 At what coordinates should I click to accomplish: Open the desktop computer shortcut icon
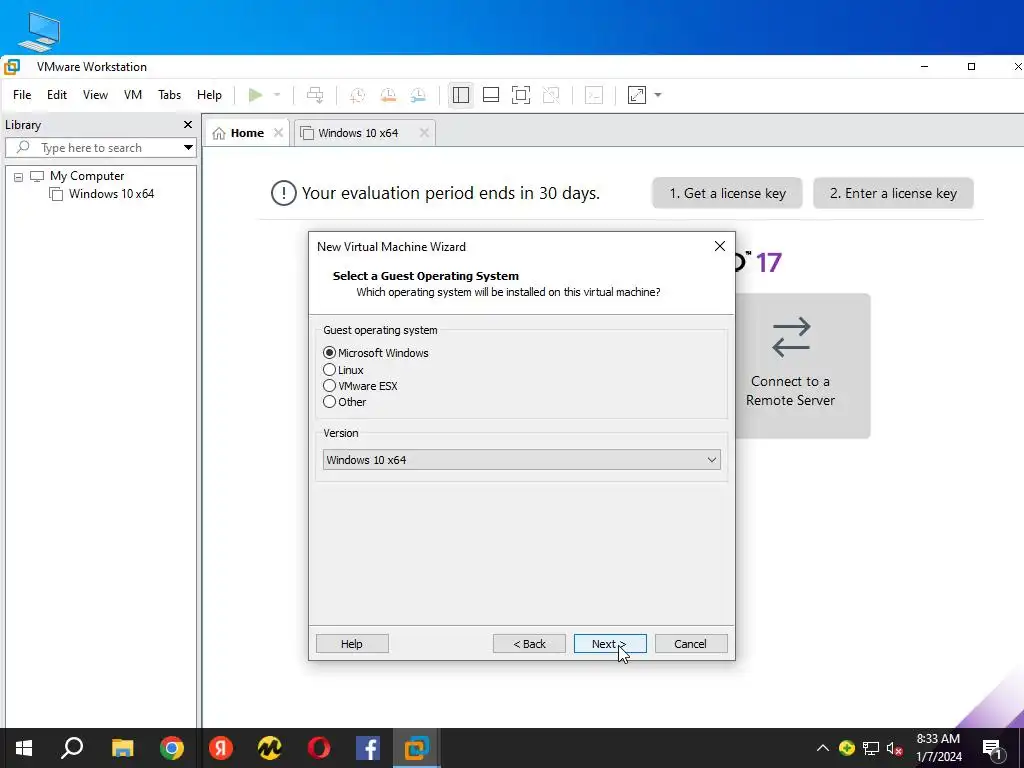39,31
